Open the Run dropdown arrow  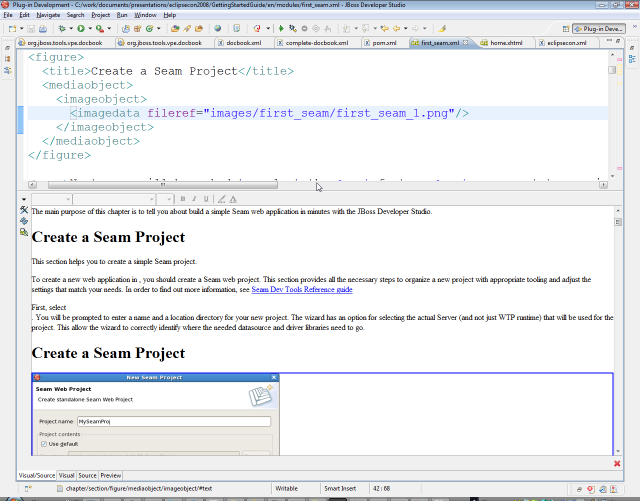coord(90,29)
